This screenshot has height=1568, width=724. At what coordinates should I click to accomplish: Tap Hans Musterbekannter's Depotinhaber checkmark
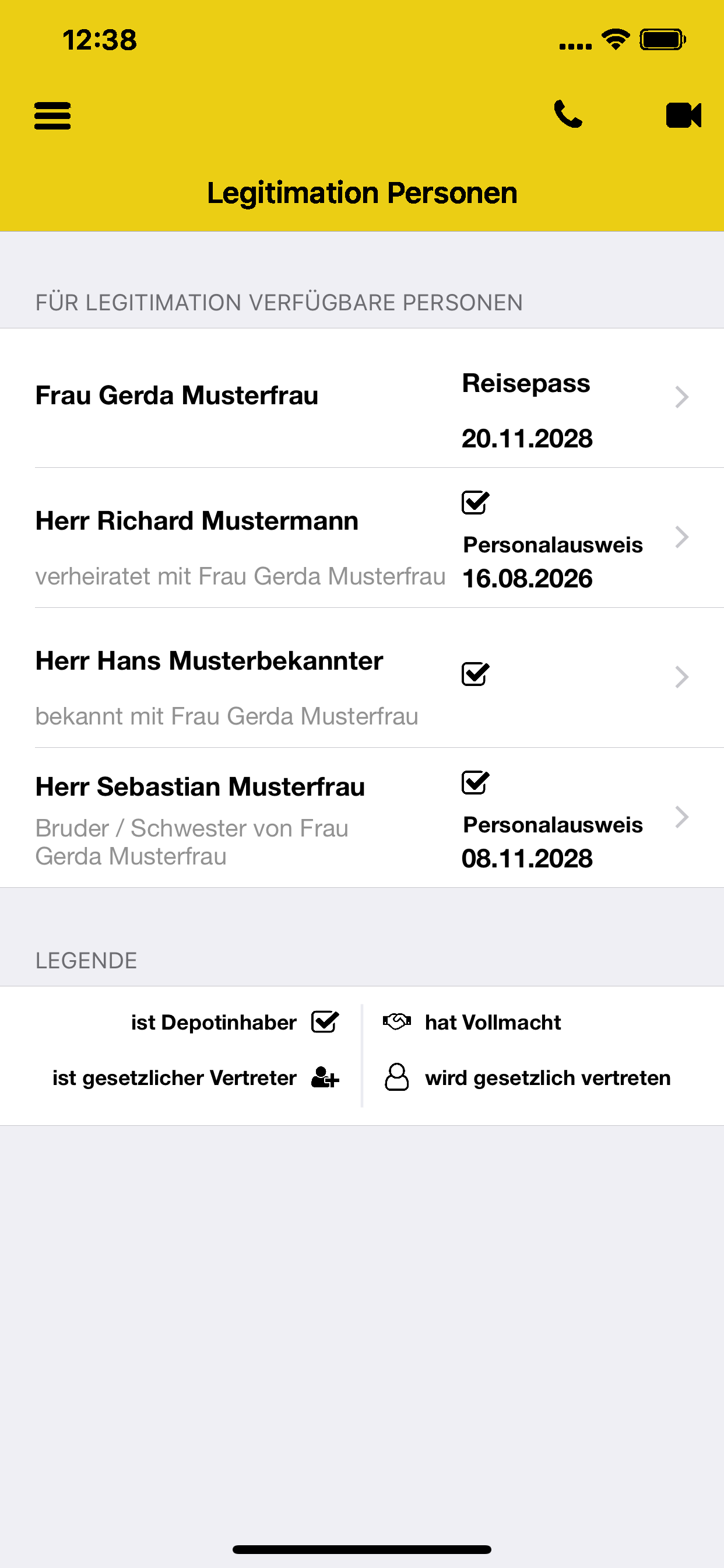pyautogui.click(x=475, y=674)
